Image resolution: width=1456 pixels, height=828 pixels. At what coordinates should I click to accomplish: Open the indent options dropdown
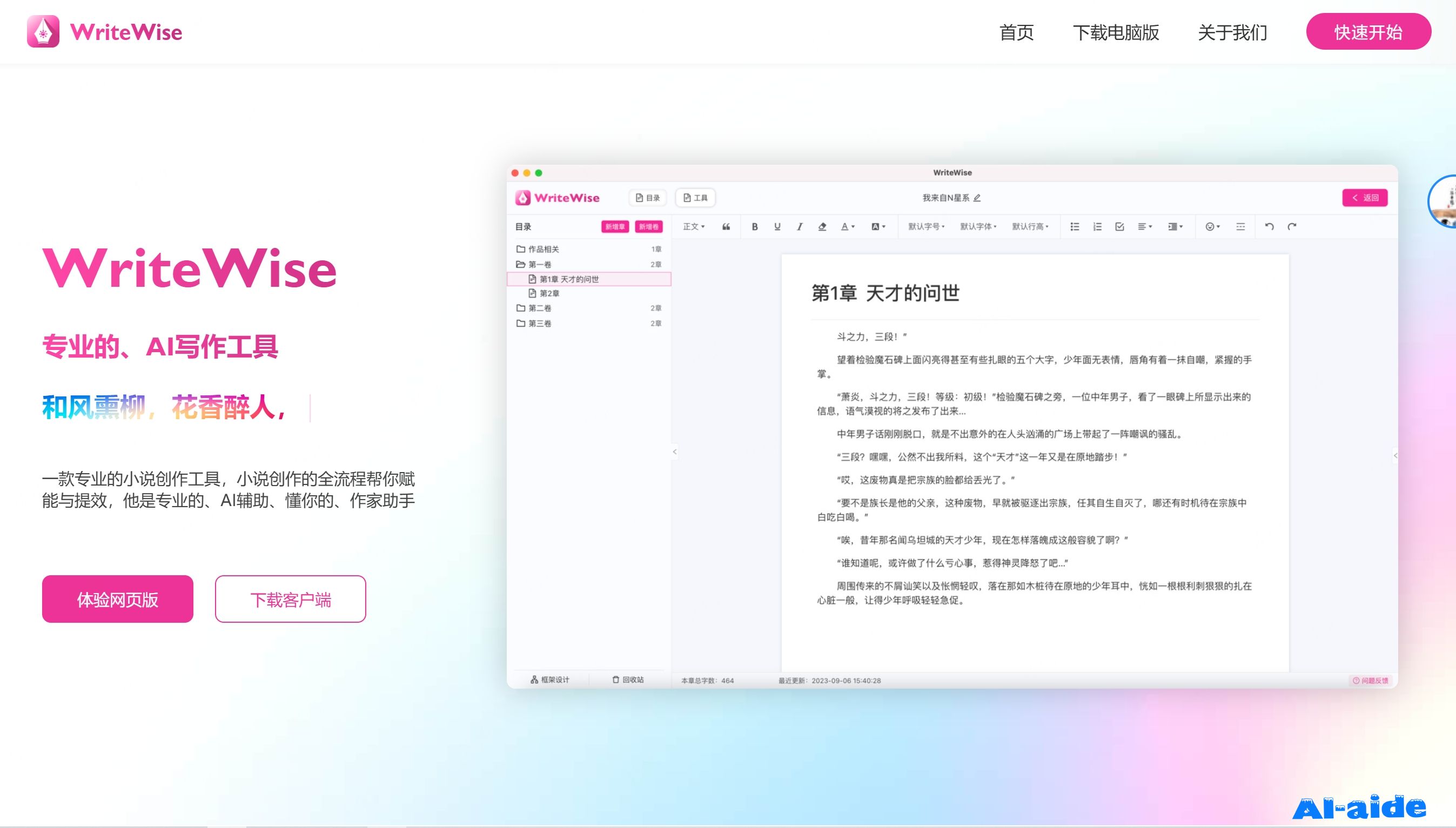tap(1176, 226)
